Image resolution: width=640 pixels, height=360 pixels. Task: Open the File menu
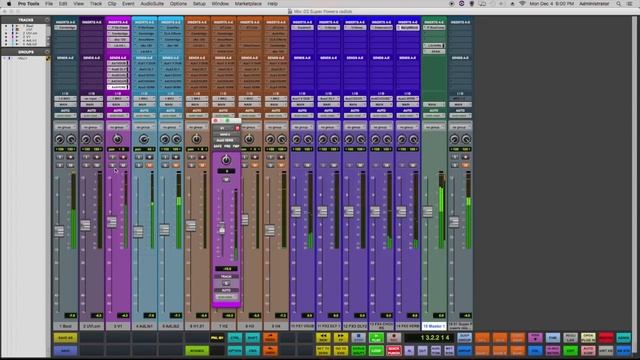click(49, 4)
